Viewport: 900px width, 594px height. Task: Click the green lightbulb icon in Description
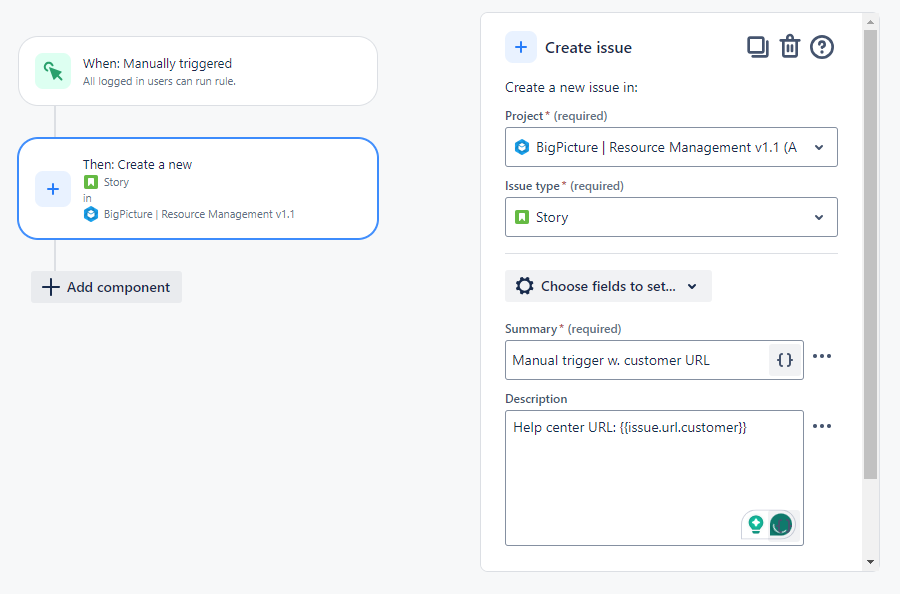(756, 524)
